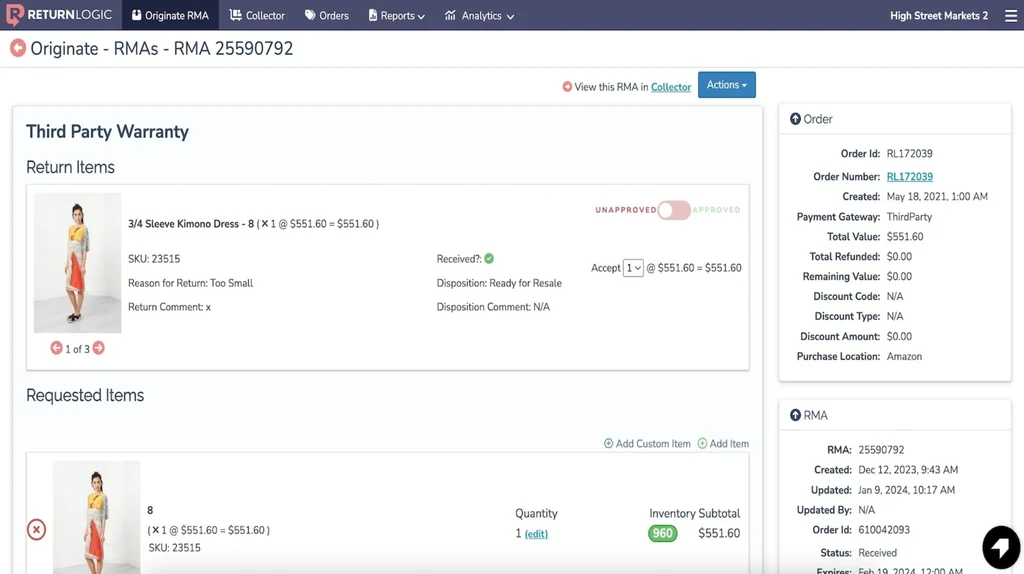Open the hamburger menu icon
This screenshot has width=1024, height=574.
tap(1010, 16)
